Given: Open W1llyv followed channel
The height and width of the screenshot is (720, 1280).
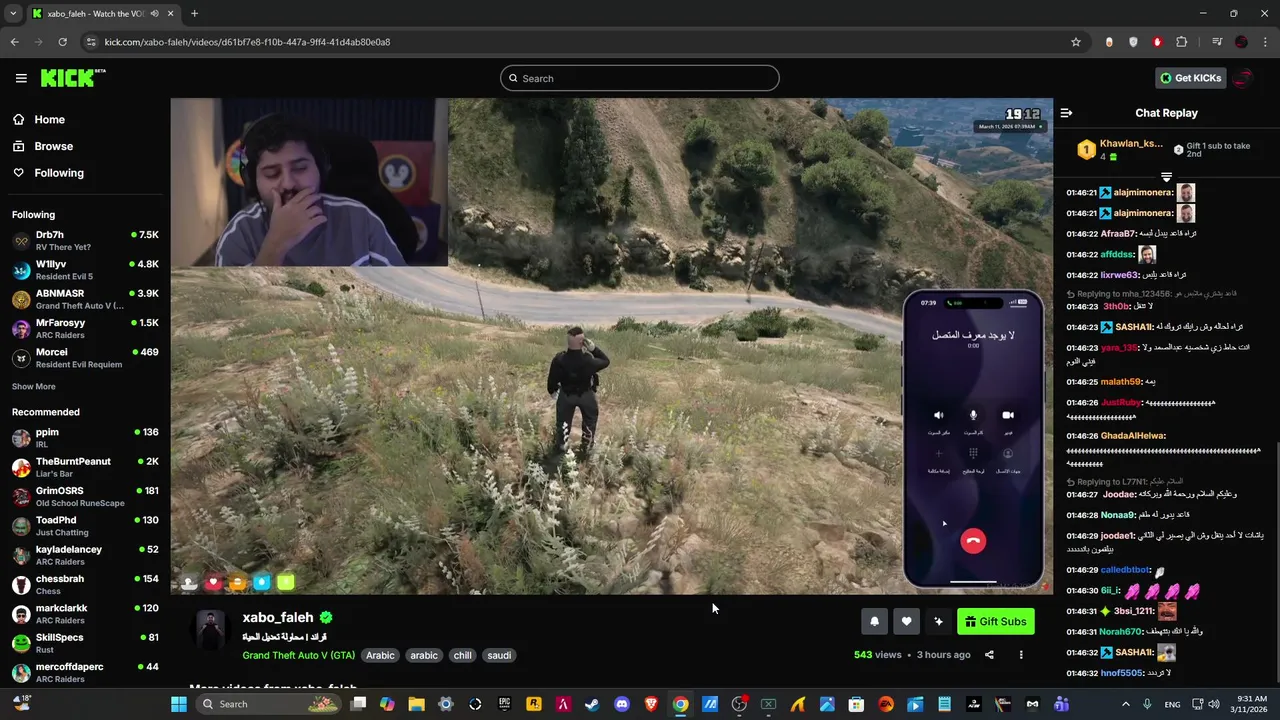Looking at the screenshot, I should pyautogui.click(x=85, y=270).
